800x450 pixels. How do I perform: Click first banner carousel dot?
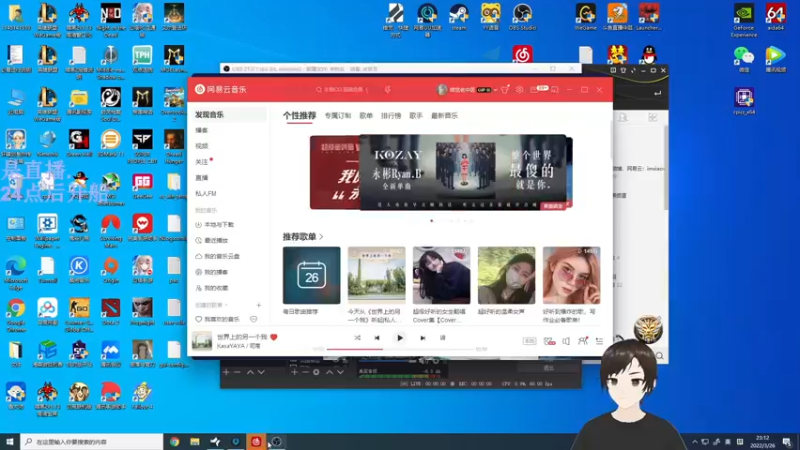point(432,221)
